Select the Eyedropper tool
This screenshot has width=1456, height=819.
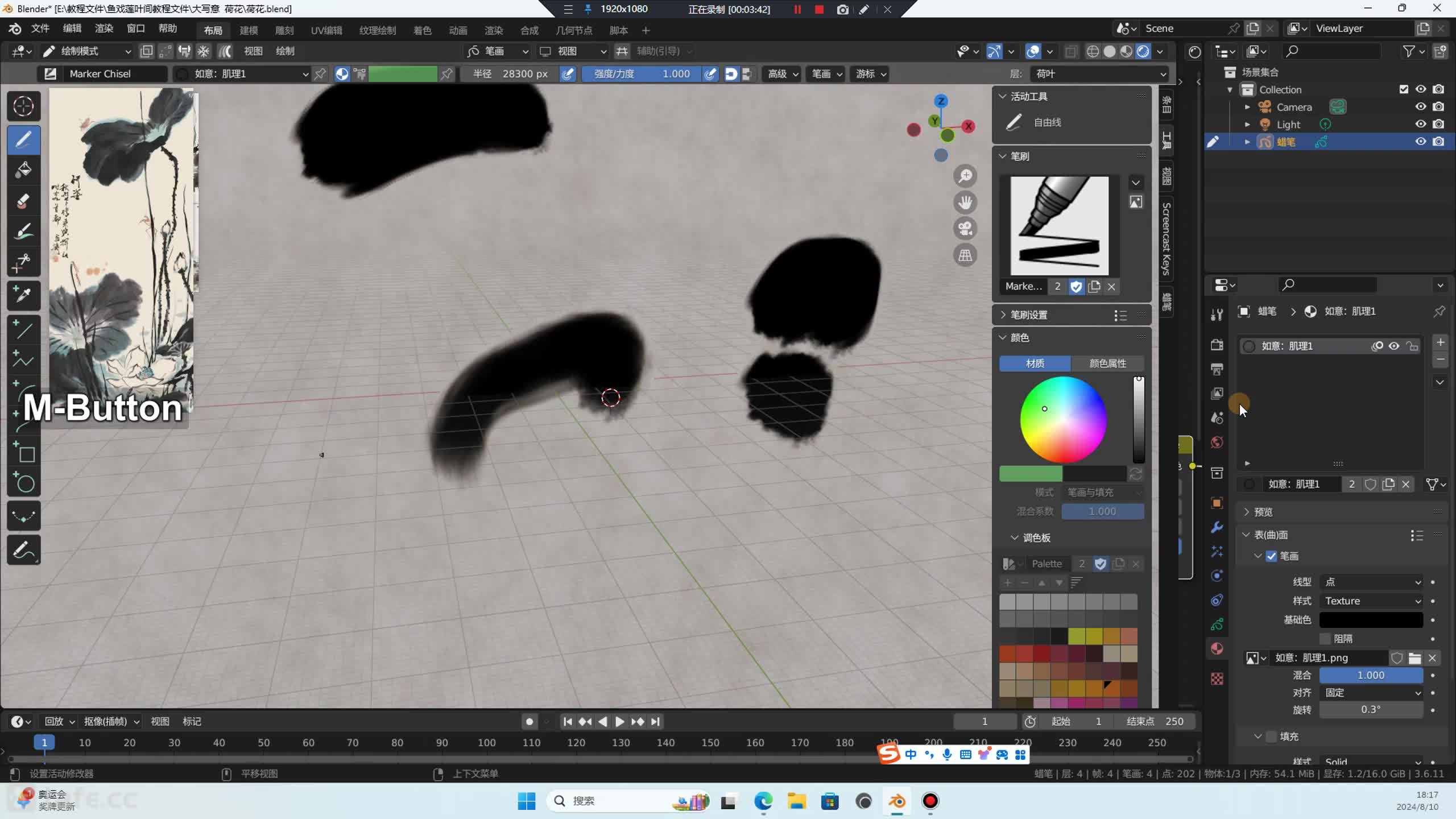tap(23, 295)
